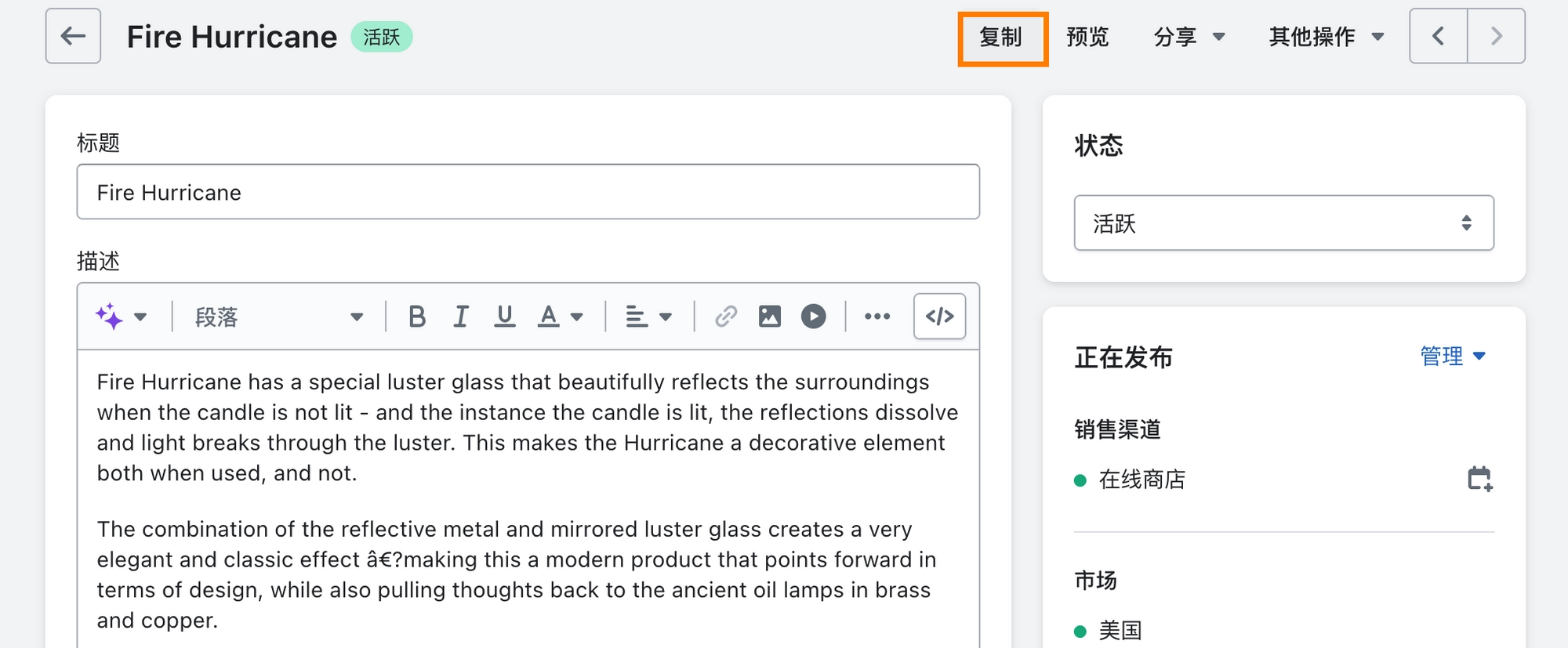Open the text color picker
The height and width of the screenshot is (648, 1568).
(x=561, y=317)
